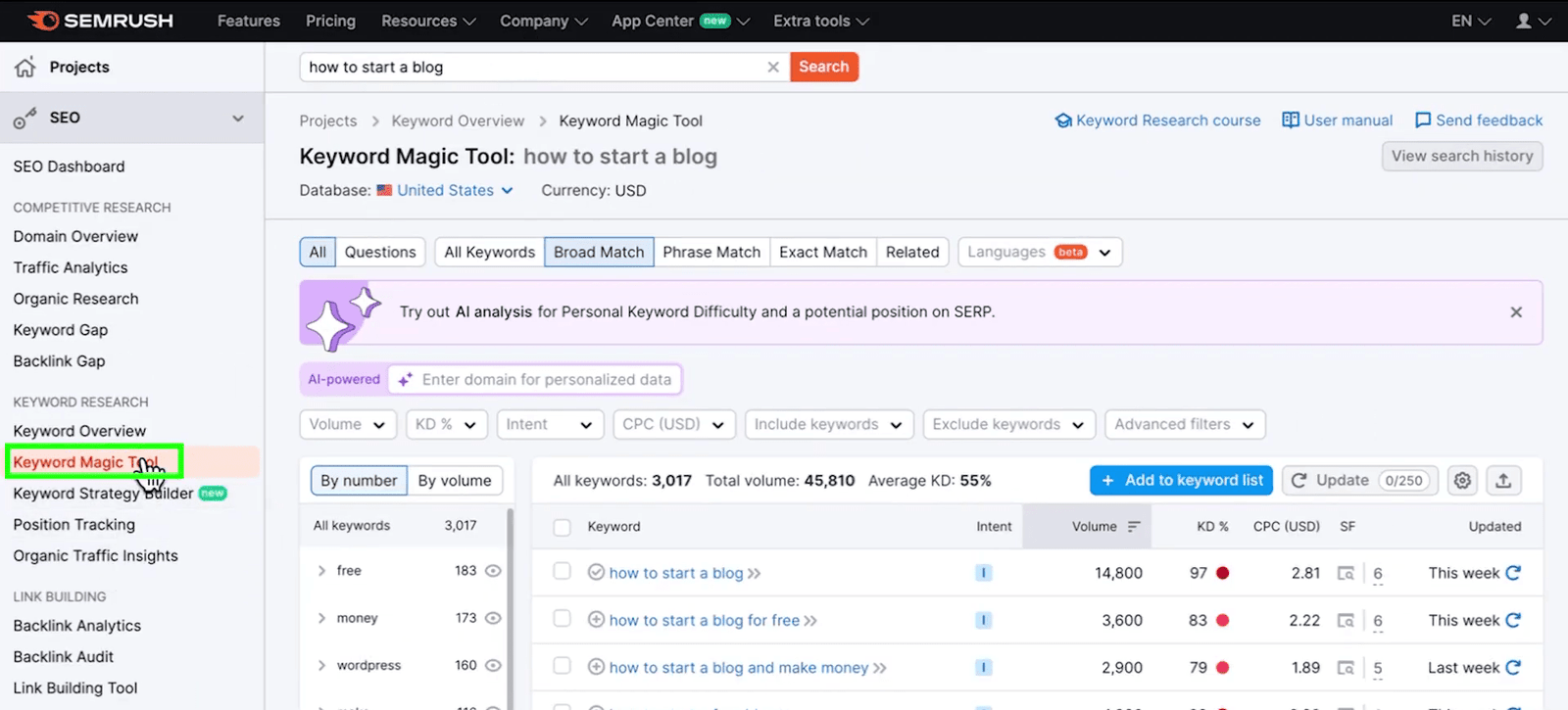Toggle the select-all keywords checkbox
Image resolution: width=1568 pixels, height=710 pixels.
pyautogui.click(x=562, y=527)
